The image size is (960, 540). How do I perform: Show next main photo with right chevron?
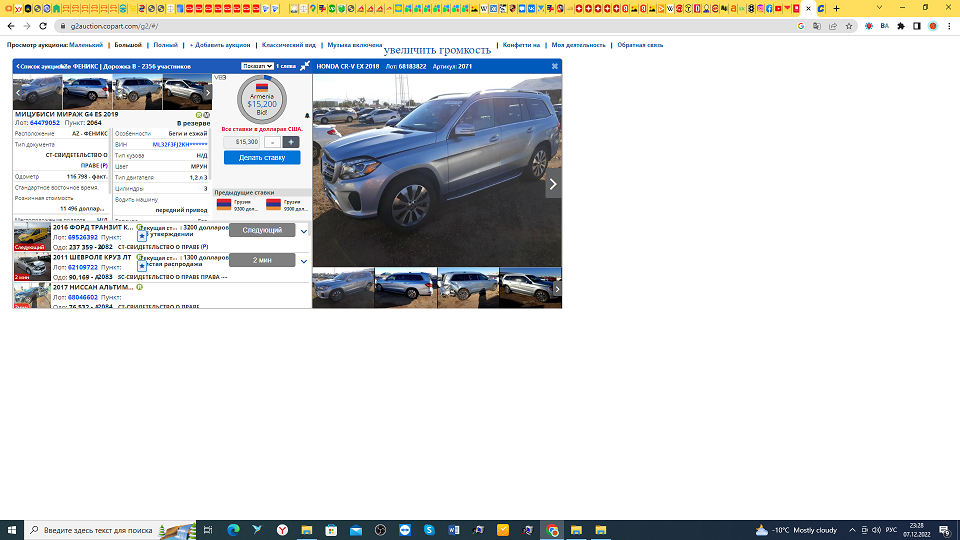553,184
